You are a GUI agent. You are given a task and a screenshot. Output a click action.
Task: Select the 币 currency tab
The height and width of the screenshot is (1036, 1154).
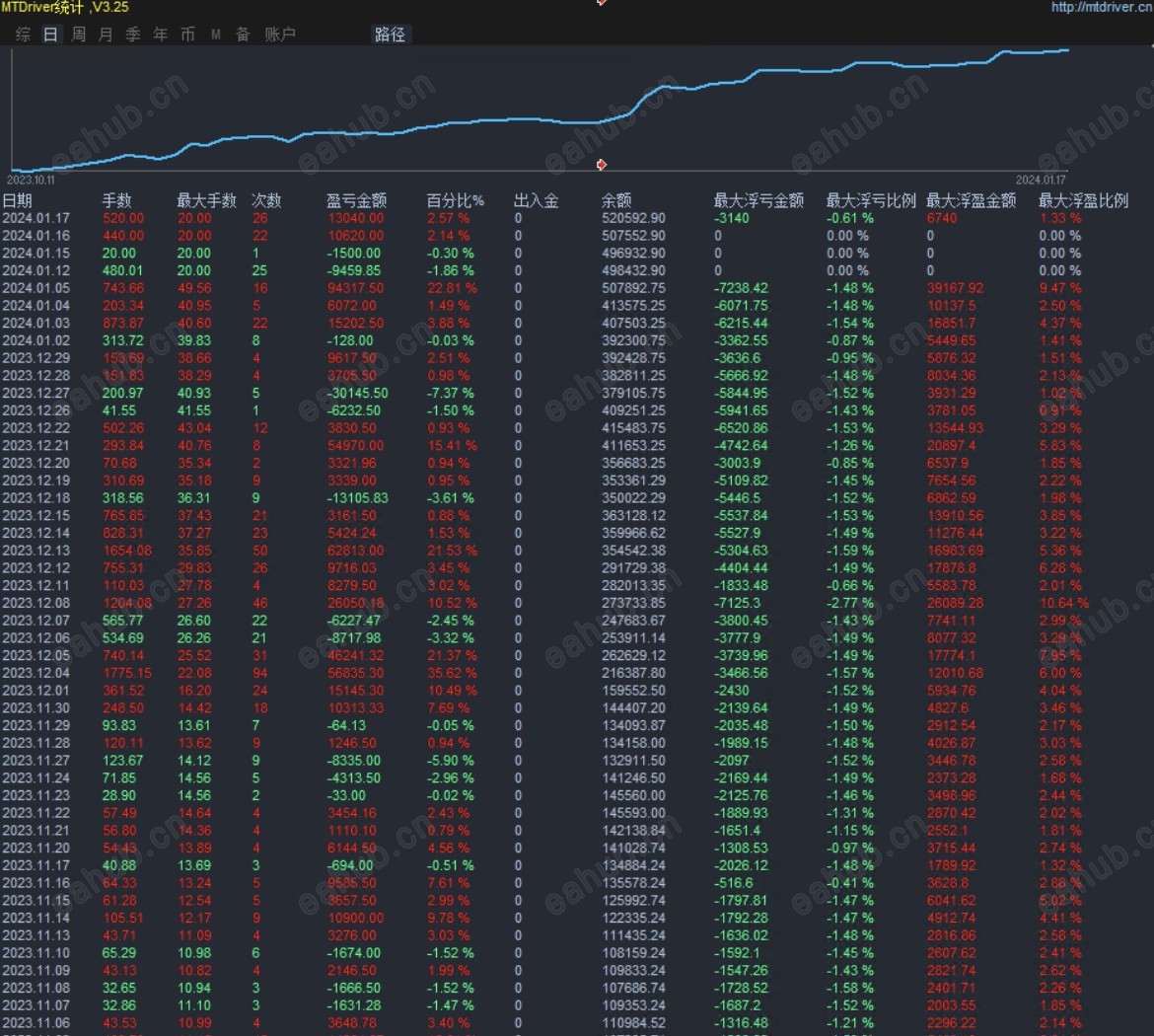(x=187, y=35)
